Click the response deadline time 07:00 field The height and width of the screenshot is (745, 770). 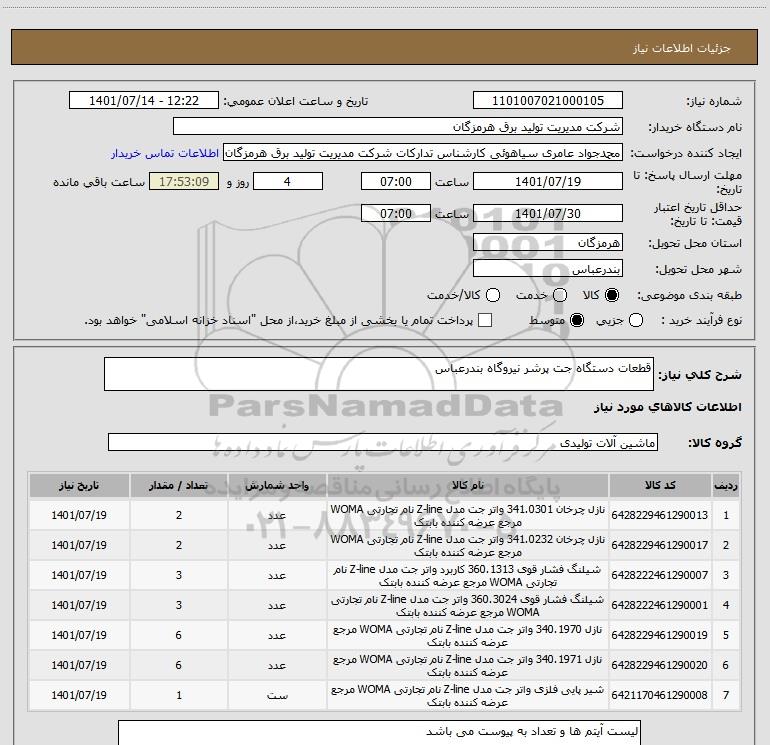[x=396, y=181]
